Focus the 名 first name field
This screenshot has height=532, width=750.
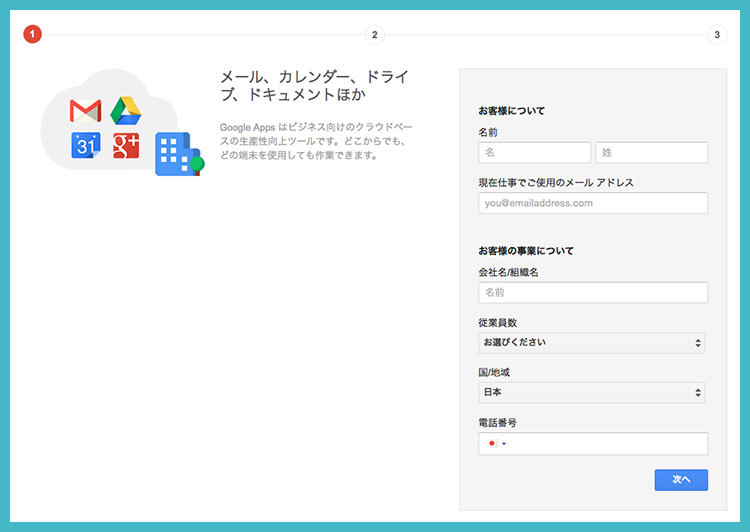(x=534, y=153)
